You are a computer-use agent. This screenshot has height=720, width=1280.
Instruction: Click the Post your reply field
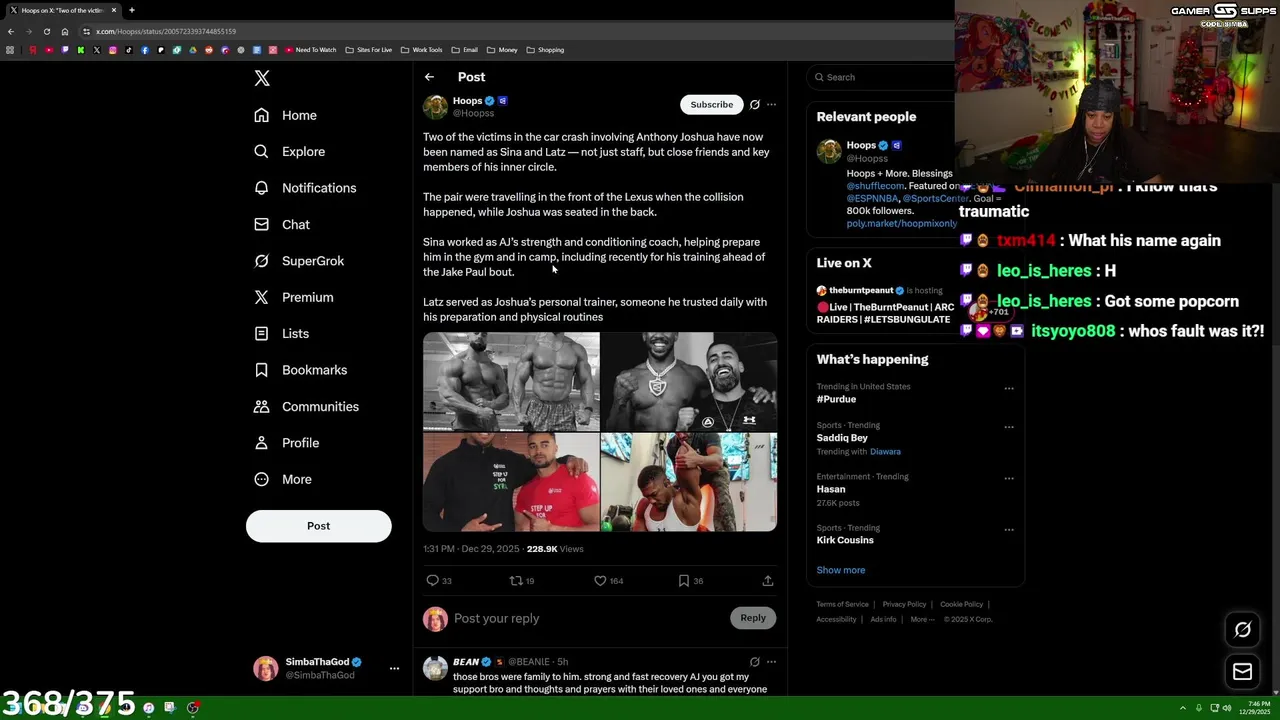pyautogui.click(x=588, y=618)
